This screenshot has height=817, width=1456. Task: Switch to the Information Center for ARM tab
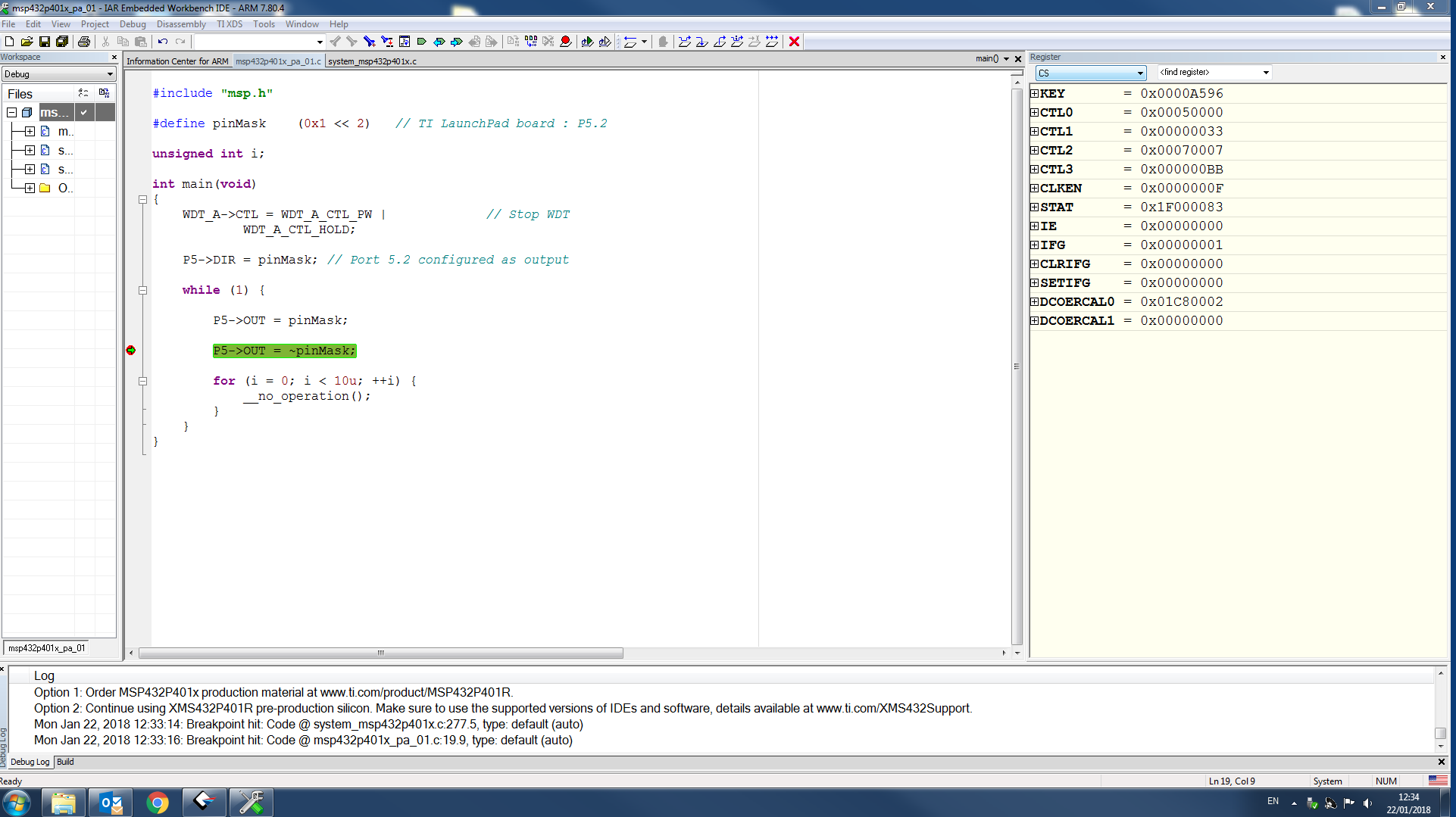coord(177,61)
